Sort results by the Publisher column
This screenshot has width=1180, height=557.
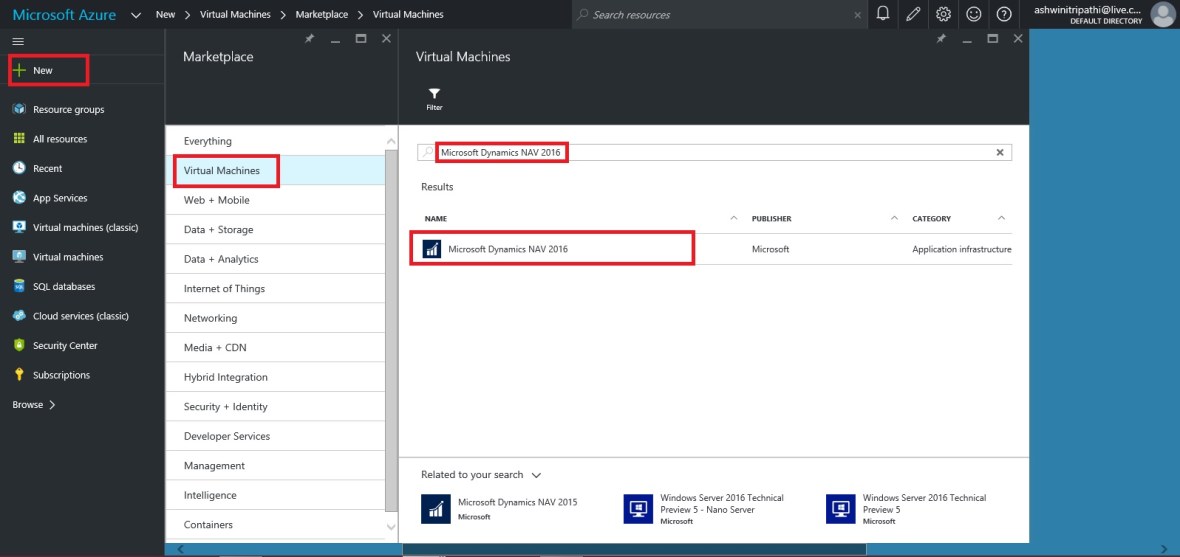tap(771, 218)
